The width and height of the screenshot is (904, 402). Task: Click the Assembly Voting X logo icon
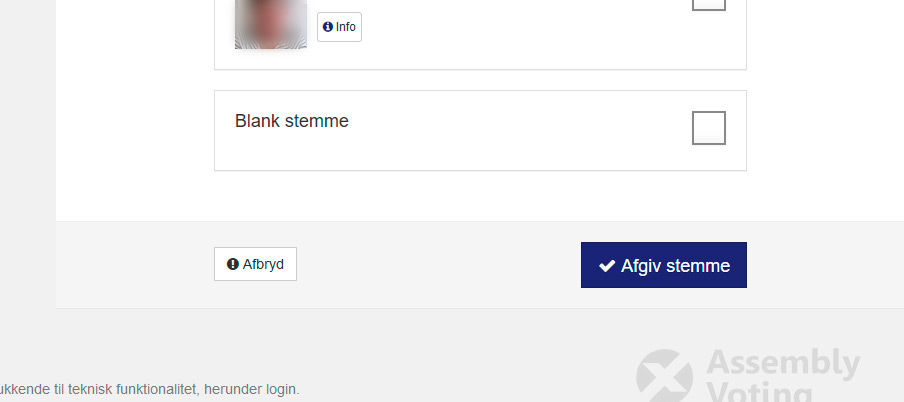tap(664, 376)
